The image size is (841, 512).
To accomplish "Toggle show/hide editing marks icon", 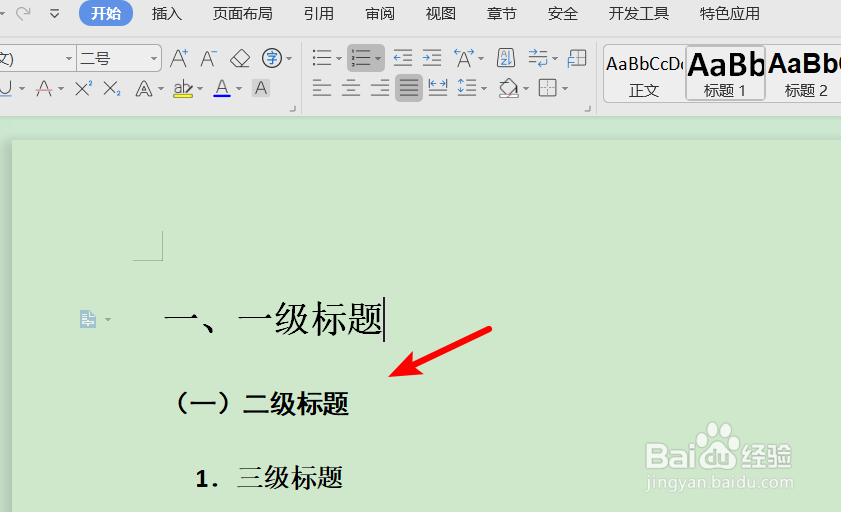I will point(538,58).
